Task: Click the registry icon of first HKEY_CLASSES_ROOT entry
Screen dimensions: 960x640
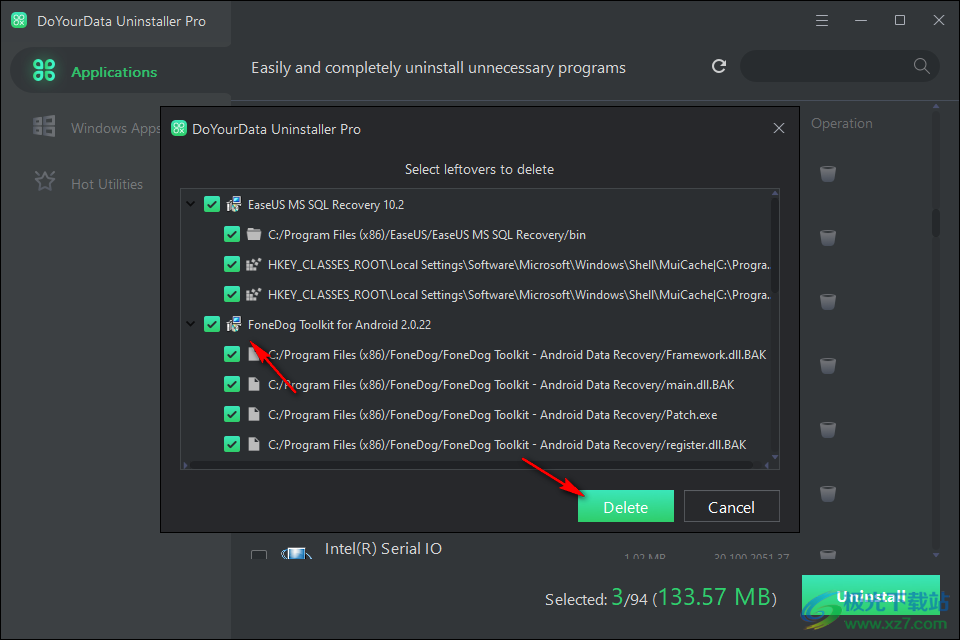Action: pyautogui.click(x=253, y=264)
